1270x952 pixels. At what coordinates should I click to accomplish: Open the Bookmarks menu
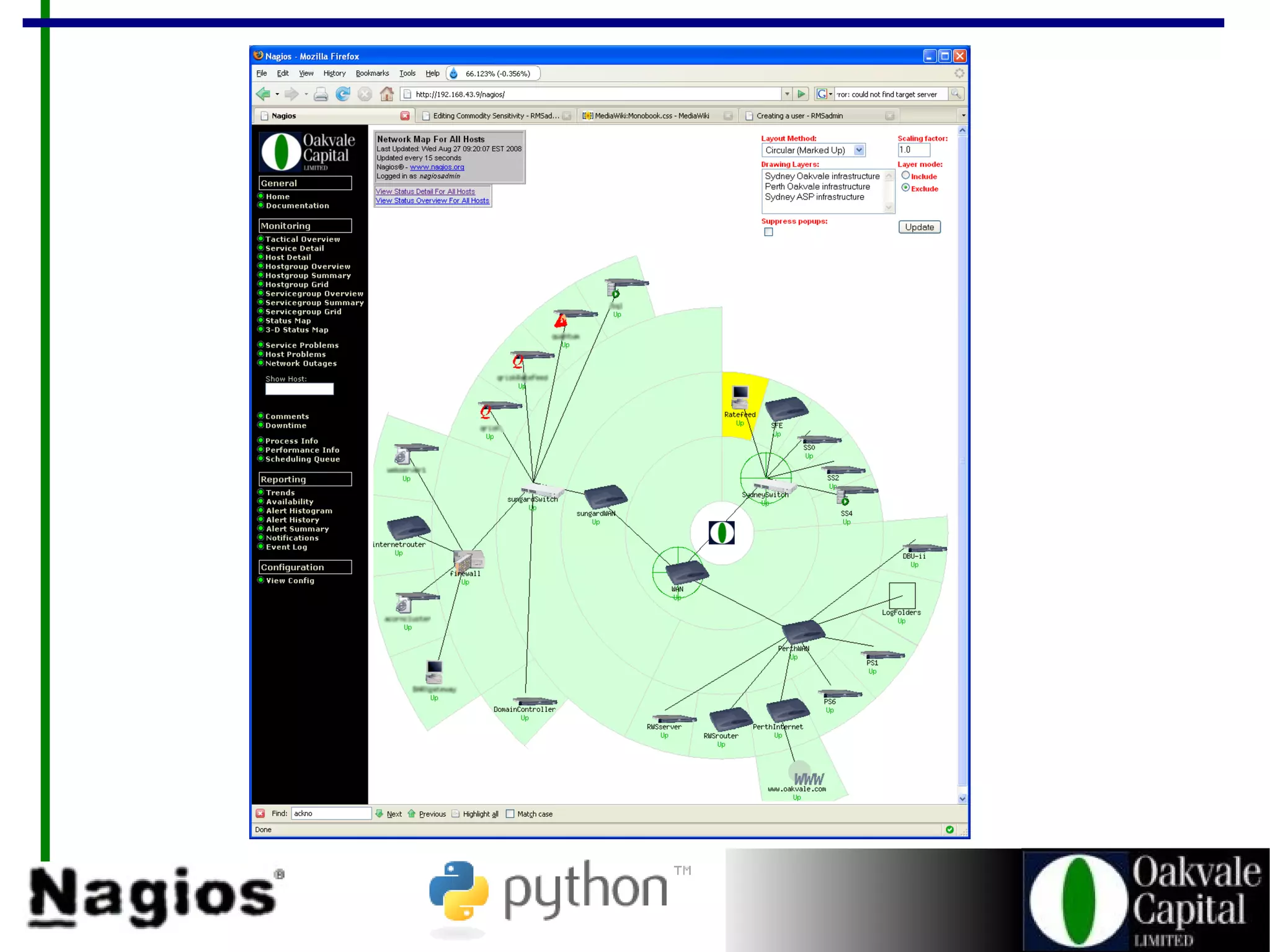[372, 73]
